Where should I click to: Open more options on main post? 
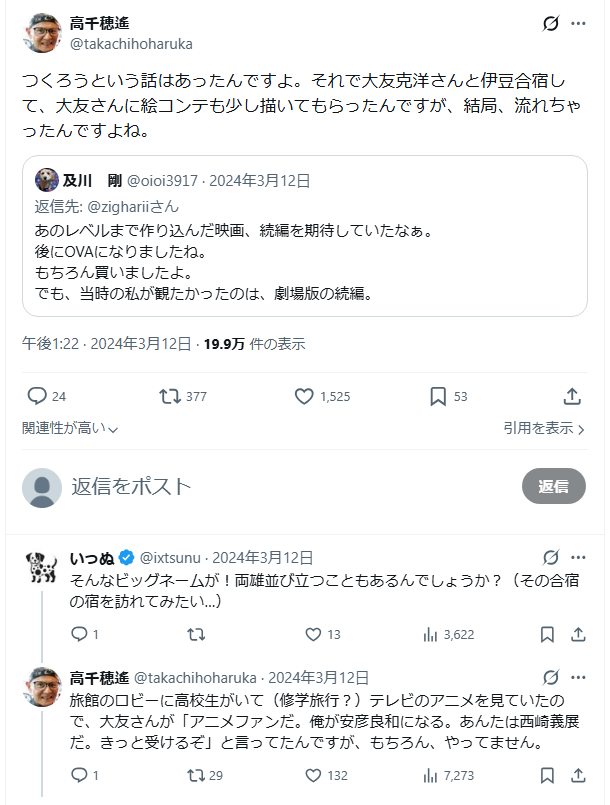(578, 24)
